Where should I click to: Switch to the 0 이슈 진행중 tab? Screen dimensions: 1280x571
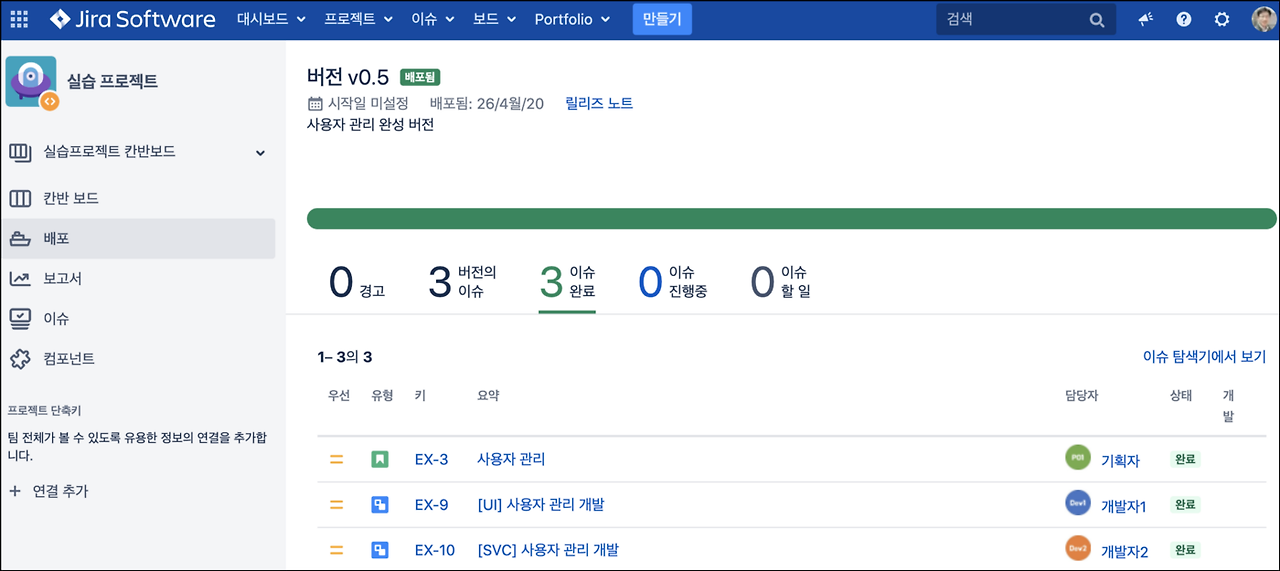point(673,282)
